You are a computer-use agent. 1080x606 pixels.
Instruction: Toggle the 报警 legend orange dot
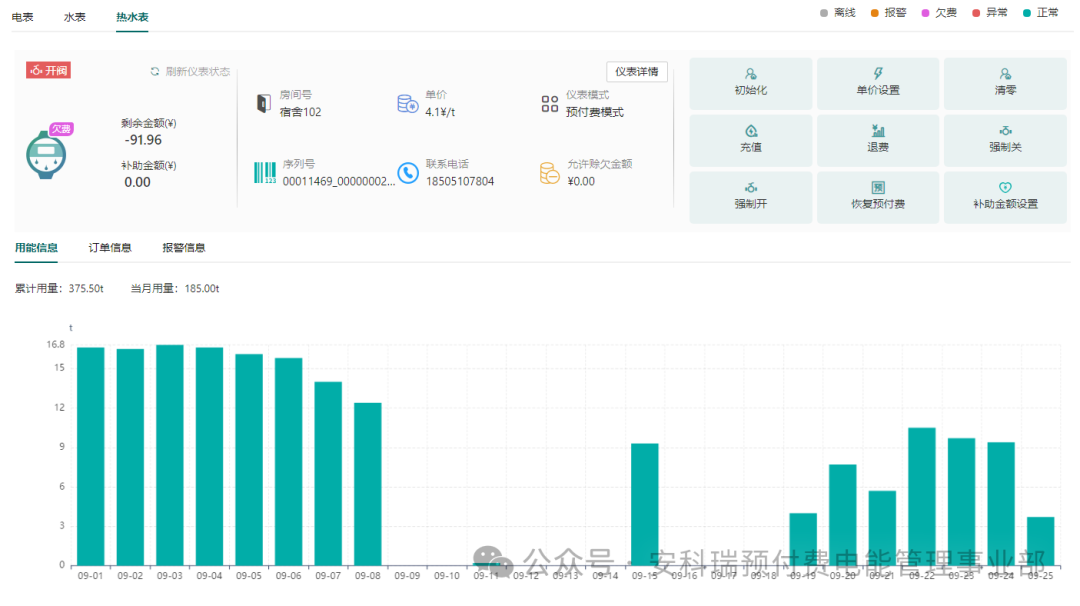tap(875, 13)
